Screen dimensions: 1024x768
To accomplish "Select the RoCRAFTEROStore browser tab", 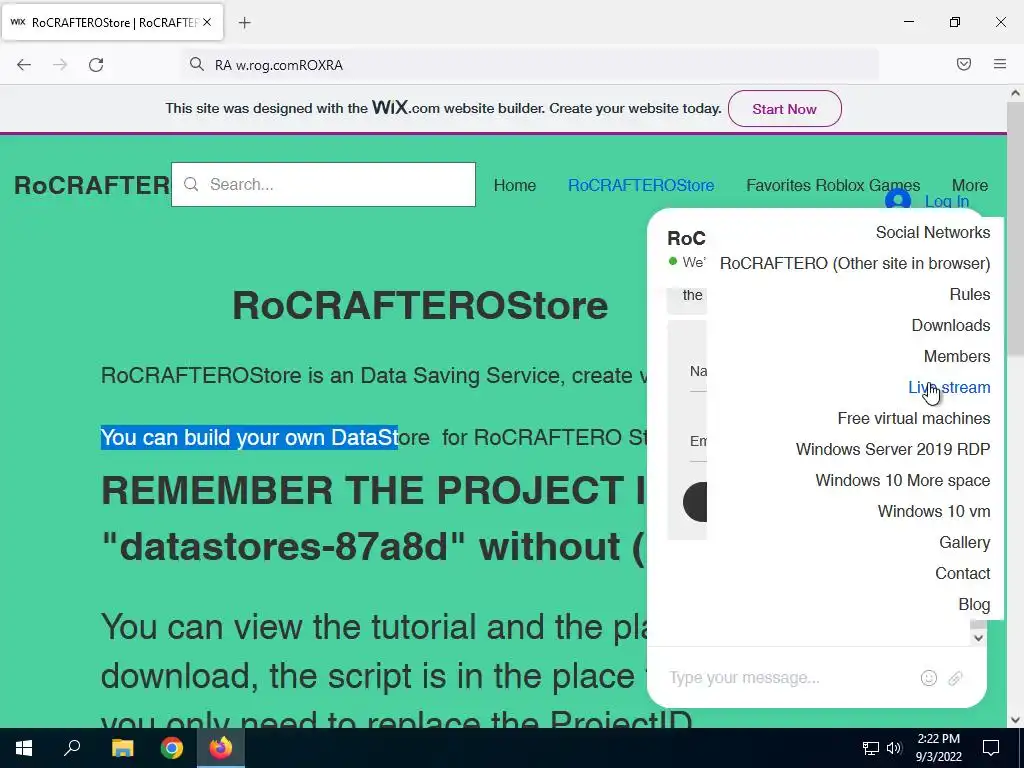I will 112,22.
